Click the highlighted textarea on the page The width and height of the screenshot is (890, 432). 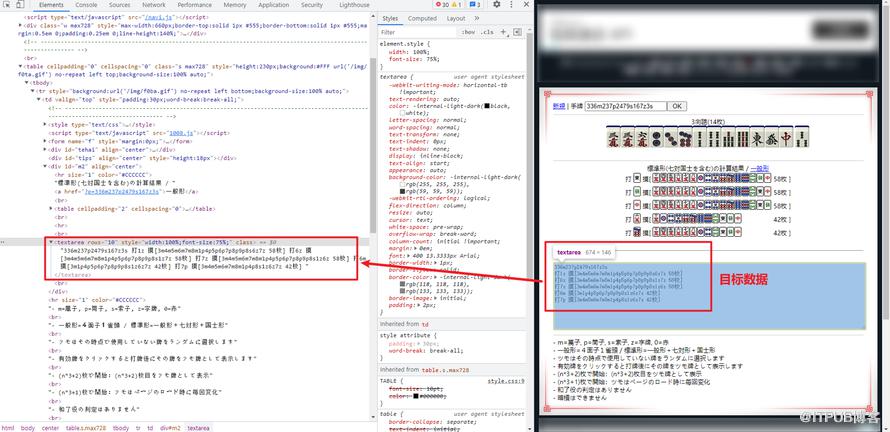pos(710,296)
